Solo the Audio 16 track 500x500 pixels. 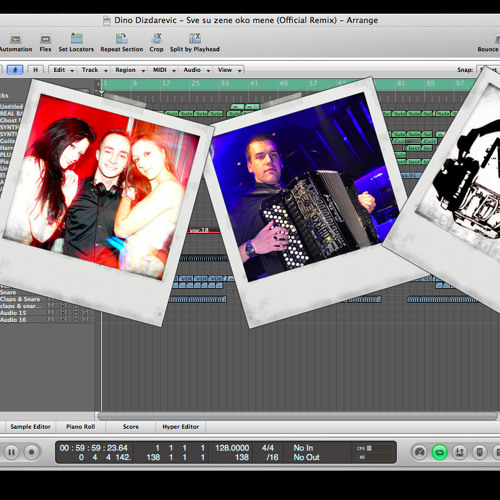(86, 319)
